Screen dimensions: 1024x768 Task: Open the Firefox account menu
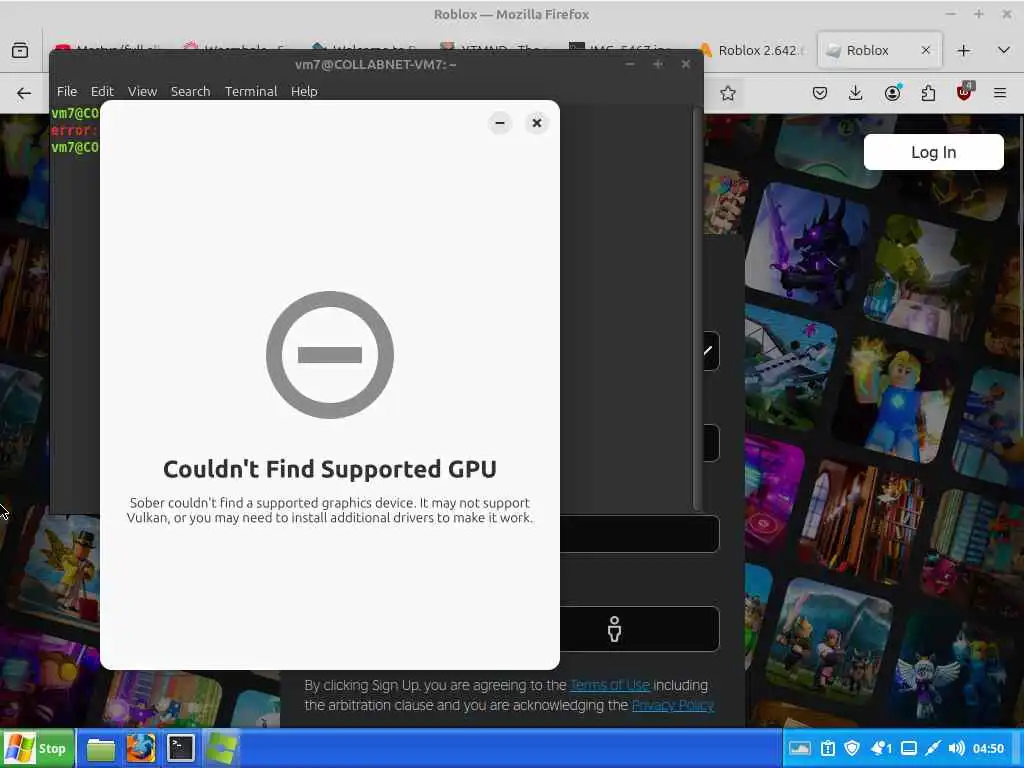[x=892, y=93]
